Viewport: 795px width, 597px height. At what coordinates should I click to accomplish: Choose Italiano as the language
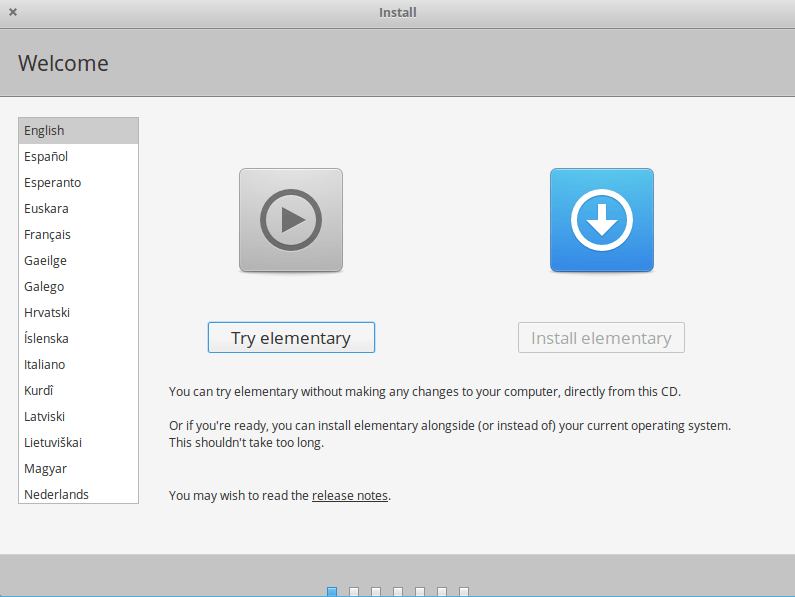(79, 364)
